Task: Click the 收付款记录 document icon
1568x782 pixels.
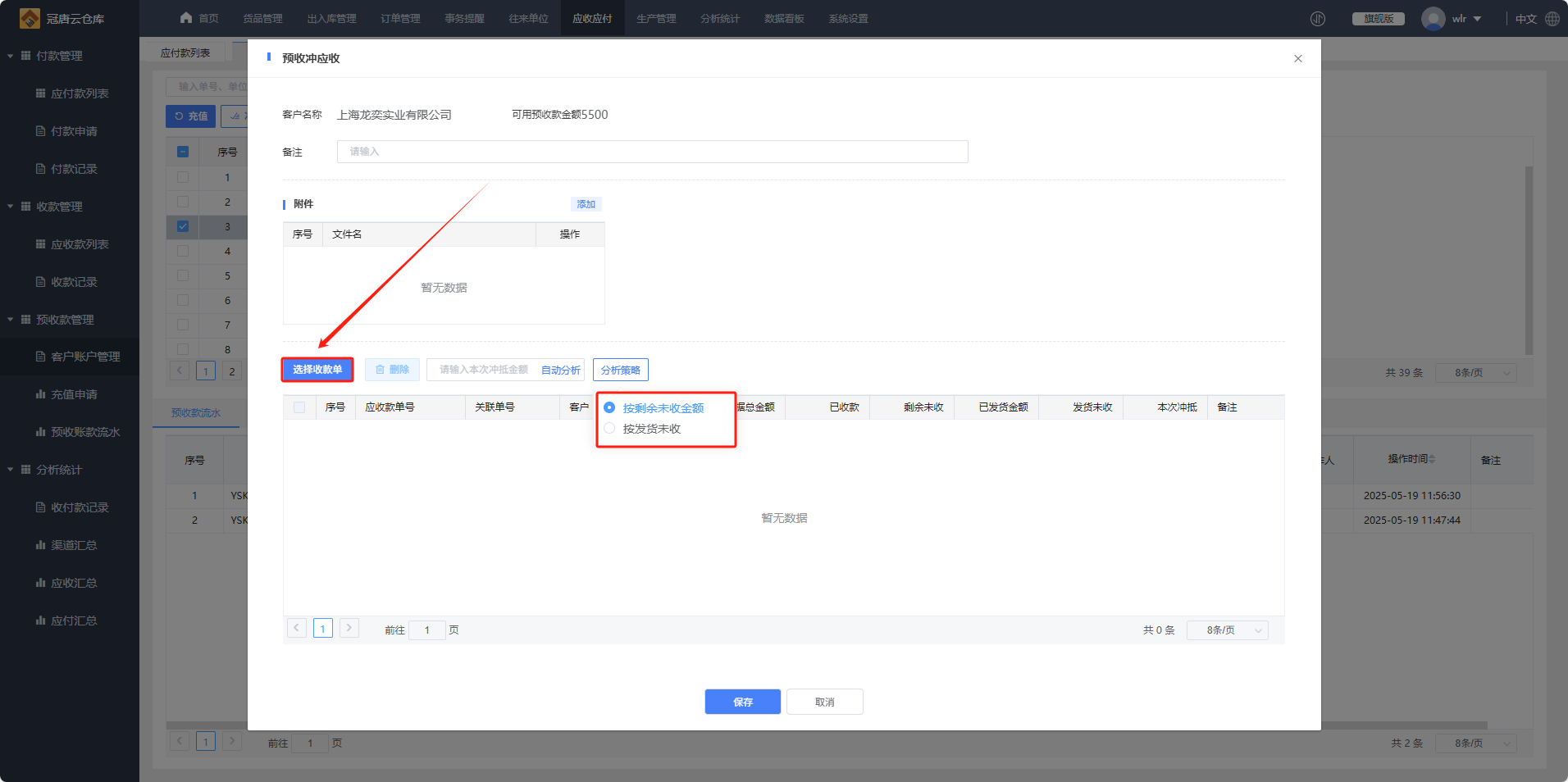Action: tap(40, 507)
